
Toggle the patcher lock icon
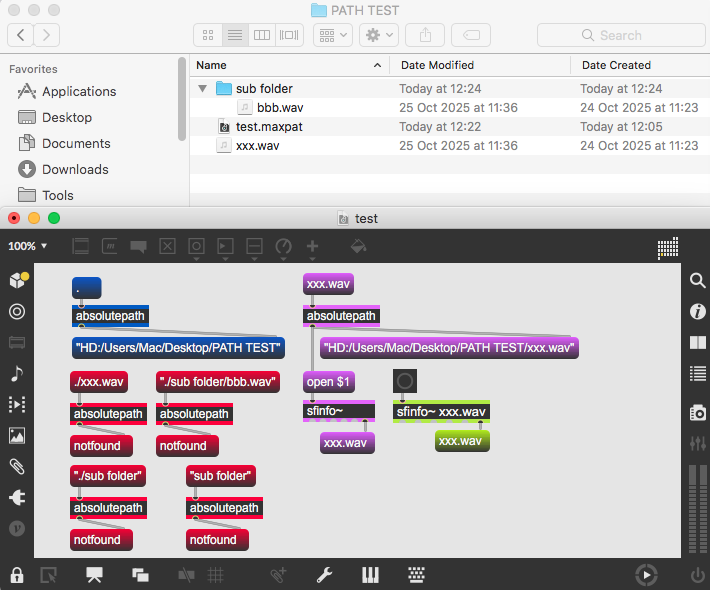pyautogui.click(x=17, y=574)
